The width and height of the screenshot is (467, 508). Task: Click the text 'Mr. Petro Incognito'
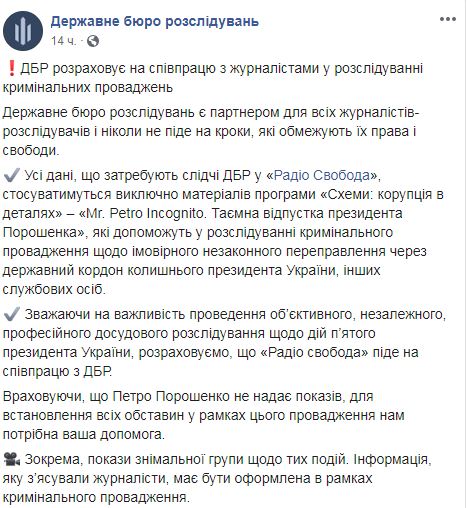(144, 213)
